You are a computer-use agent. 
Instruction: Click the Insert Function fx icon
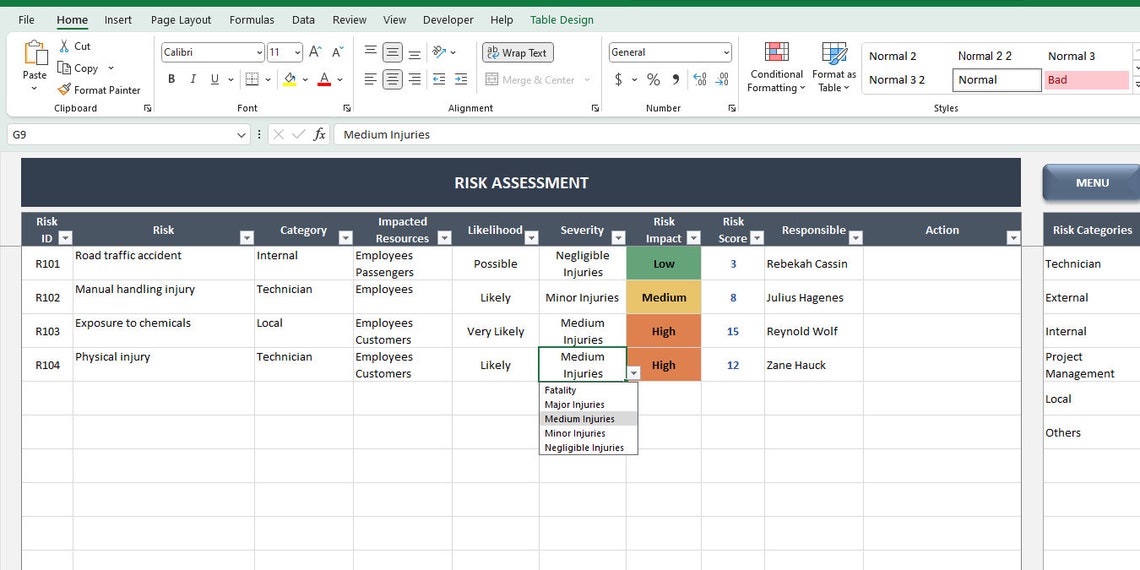coord(319,135)
